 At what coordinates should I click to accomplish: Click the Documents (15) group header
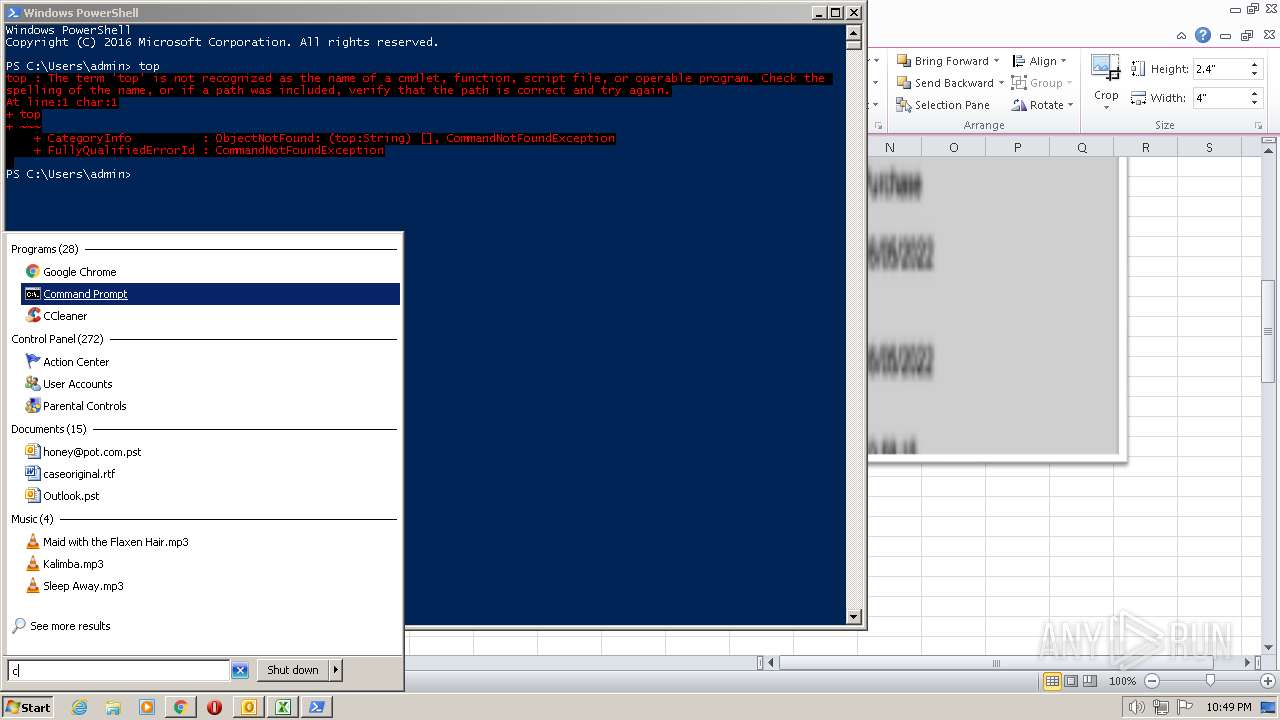pyautogui.click(x=49, y=429)
